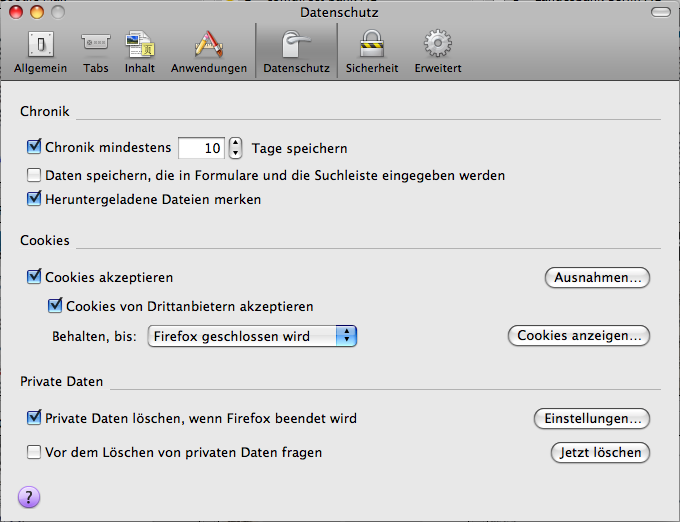Open the Inhalt preferences pane icon
The height and width of the screenshot is (522, 680).
point(140,44)
